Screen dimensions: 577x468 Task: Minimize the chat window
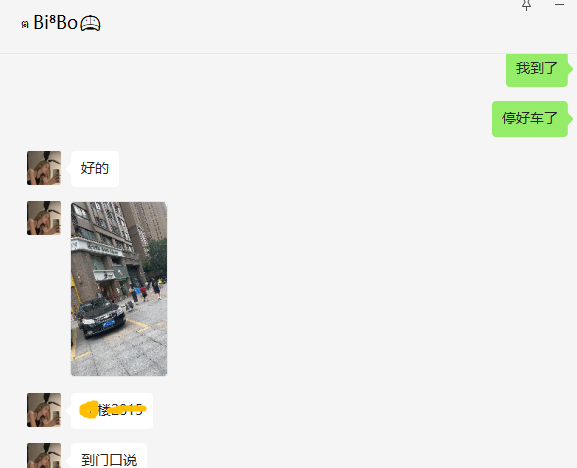559,4
